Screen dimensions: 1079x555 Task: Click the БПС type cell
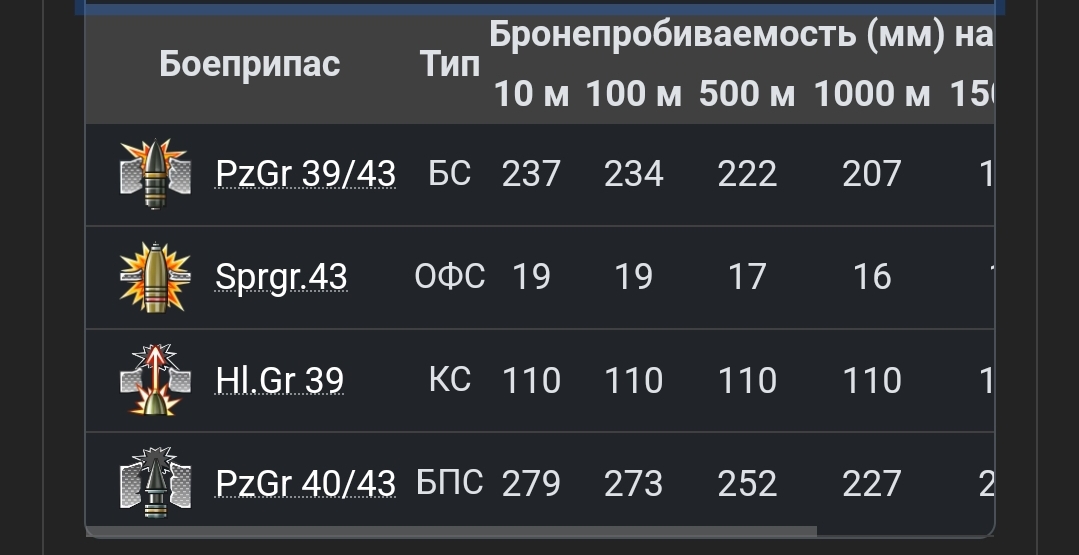(449, 484)
